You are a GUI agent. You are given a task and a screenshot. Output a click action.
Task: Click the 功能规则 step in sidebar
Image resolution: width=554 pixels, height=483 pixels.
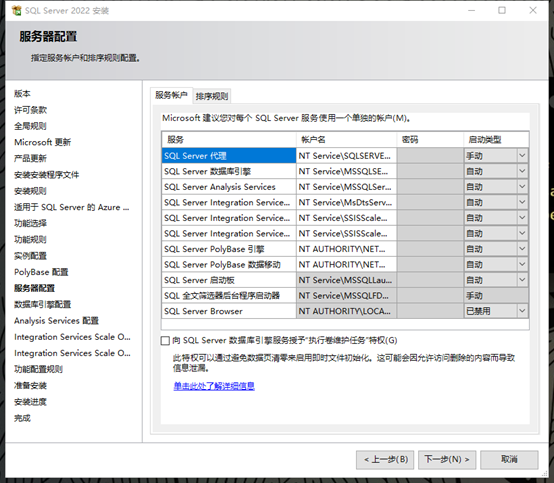pyautogui.click(x=30, y=240)
